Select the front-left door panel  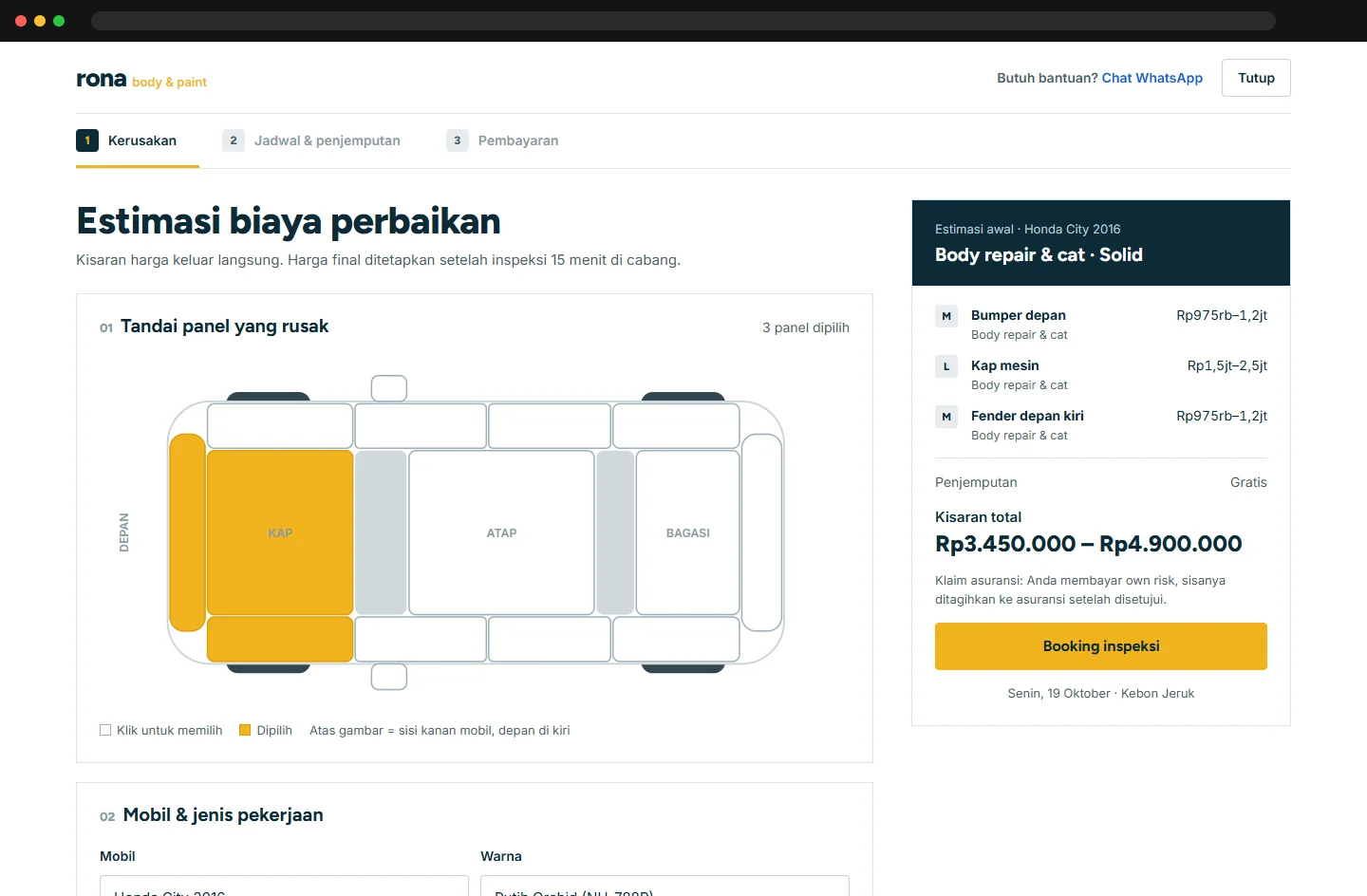pos(421,639)
